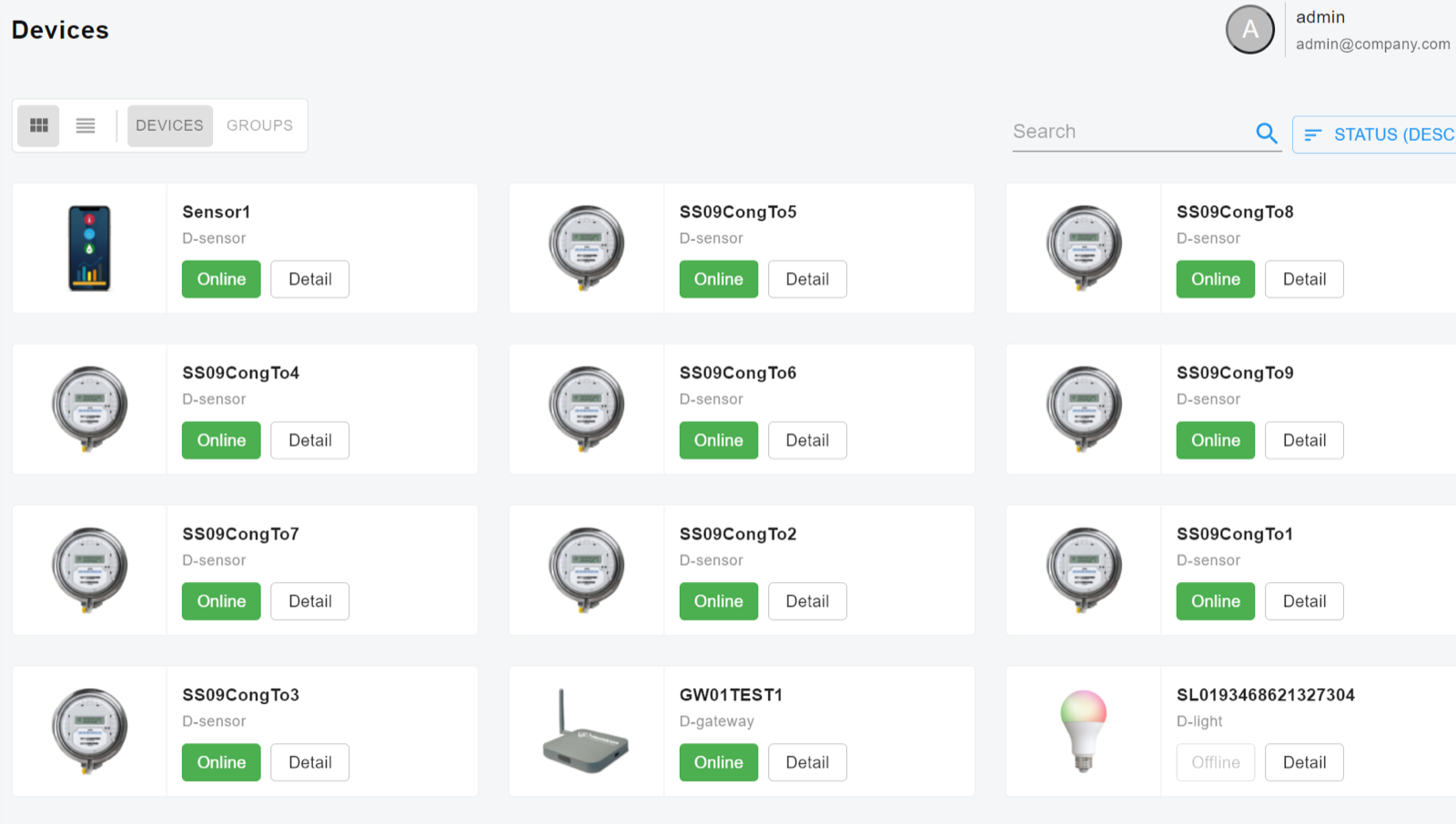
Task: Click SS09CongTo1 meter image
Action: tap(1084, 569)
